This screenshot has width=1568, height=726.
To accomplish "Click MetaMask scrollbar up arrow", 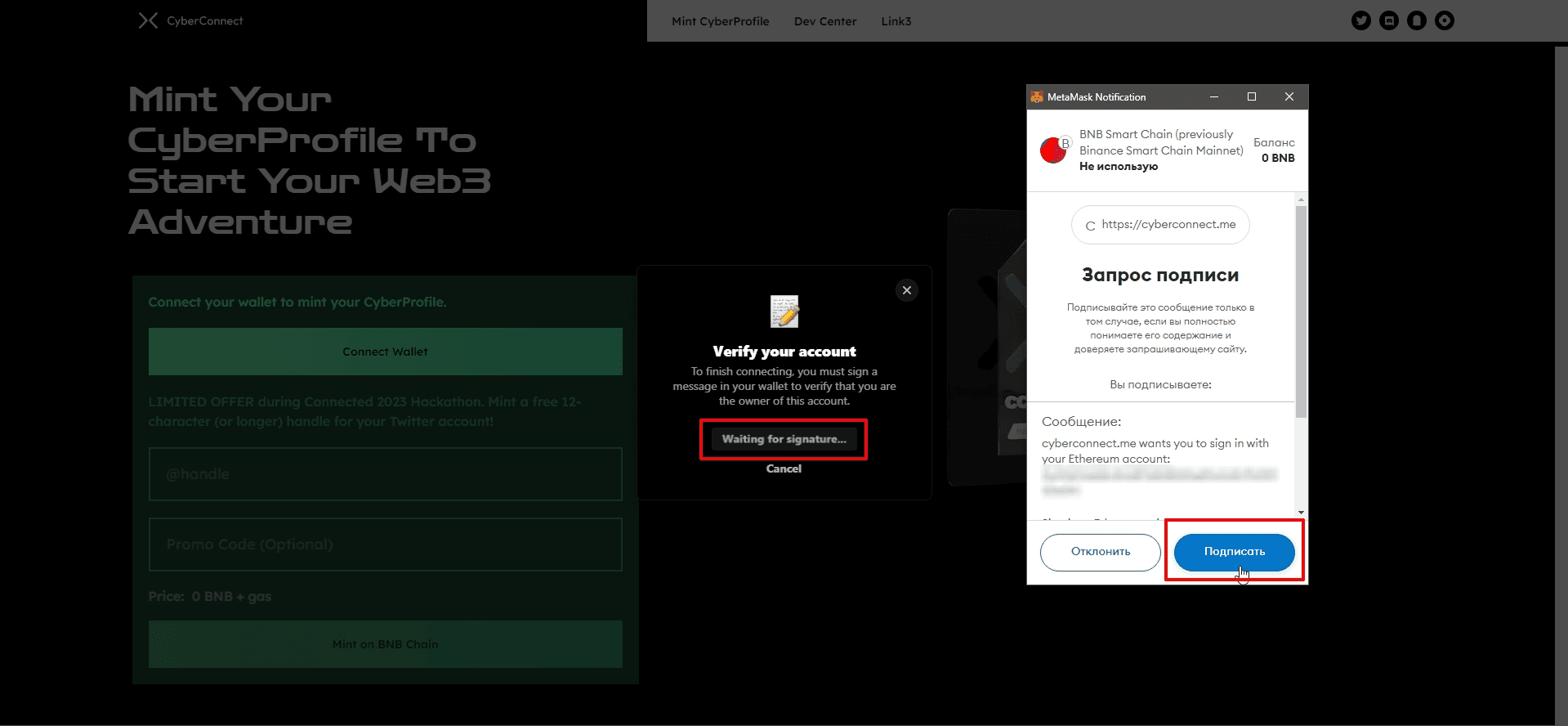I will (x=1301, y=199).
